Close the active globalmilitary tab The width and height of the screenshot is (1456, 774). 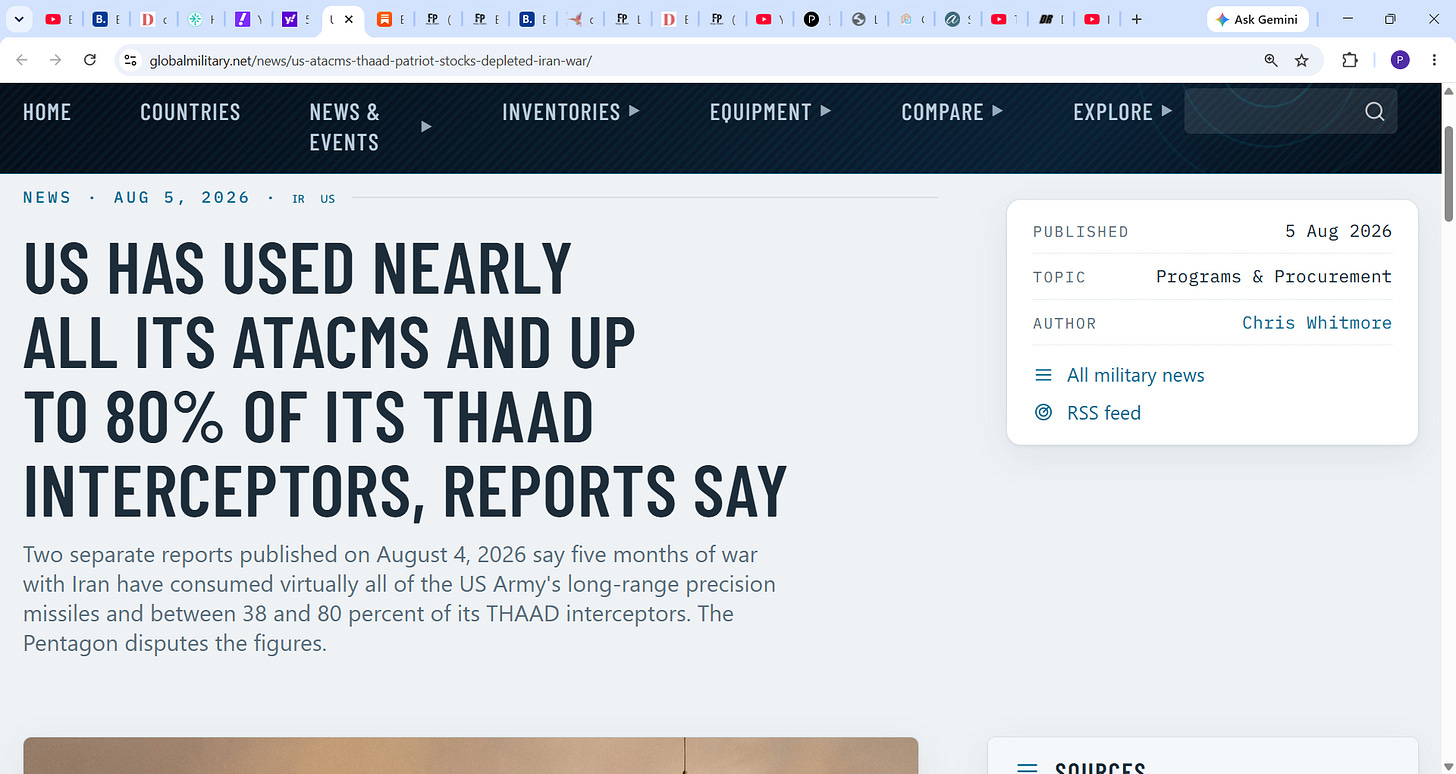point(349,19)
